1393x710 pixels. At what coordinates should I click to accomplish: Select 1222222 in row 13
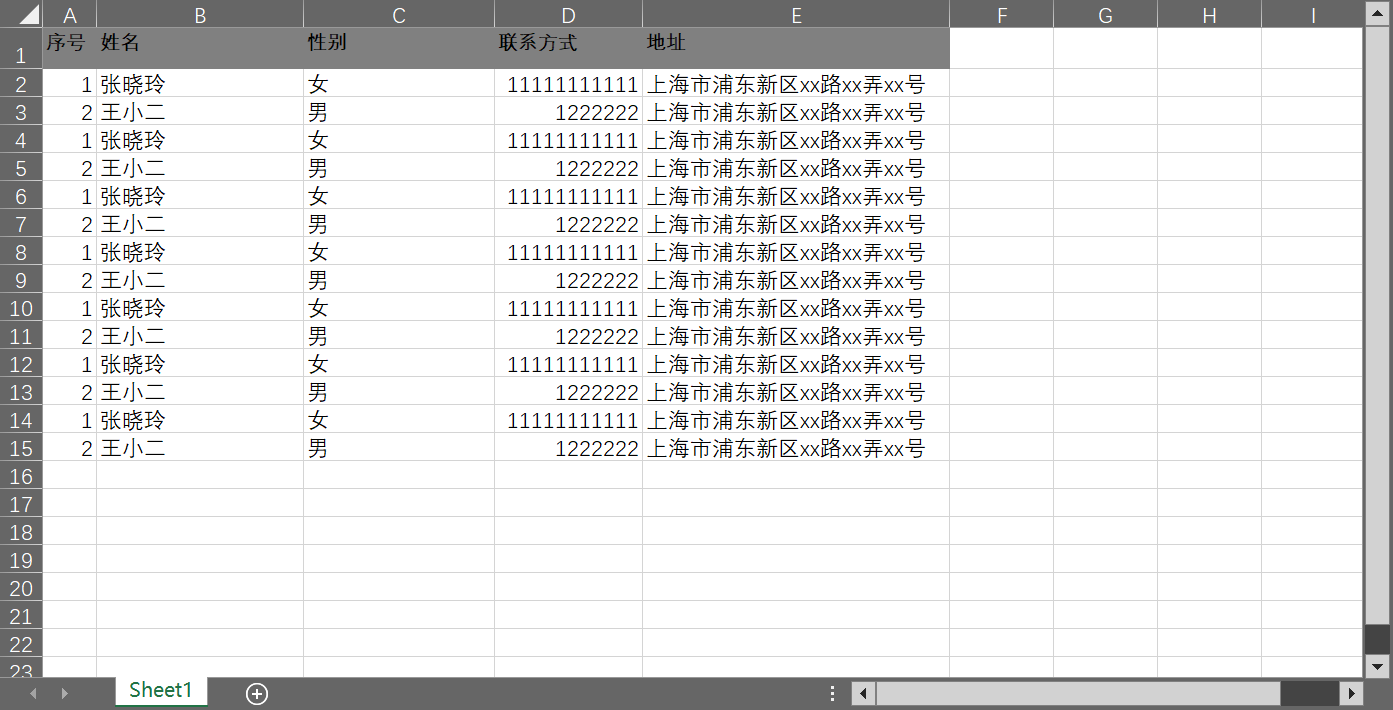pyautogui.click(x=569, y=391)
